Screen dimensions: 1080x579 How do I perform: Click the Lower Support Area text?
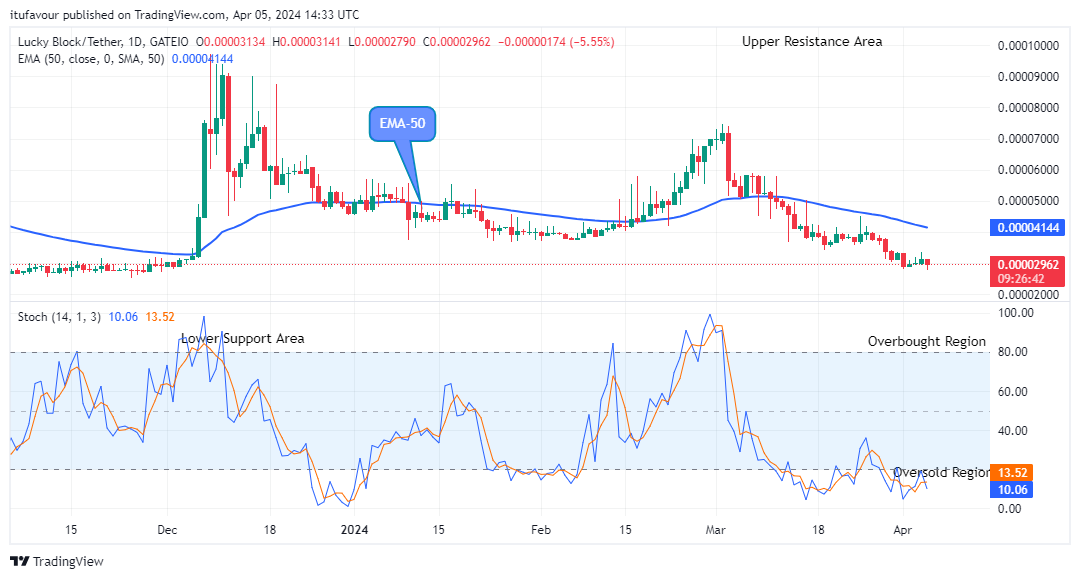(x=242, y=339)
